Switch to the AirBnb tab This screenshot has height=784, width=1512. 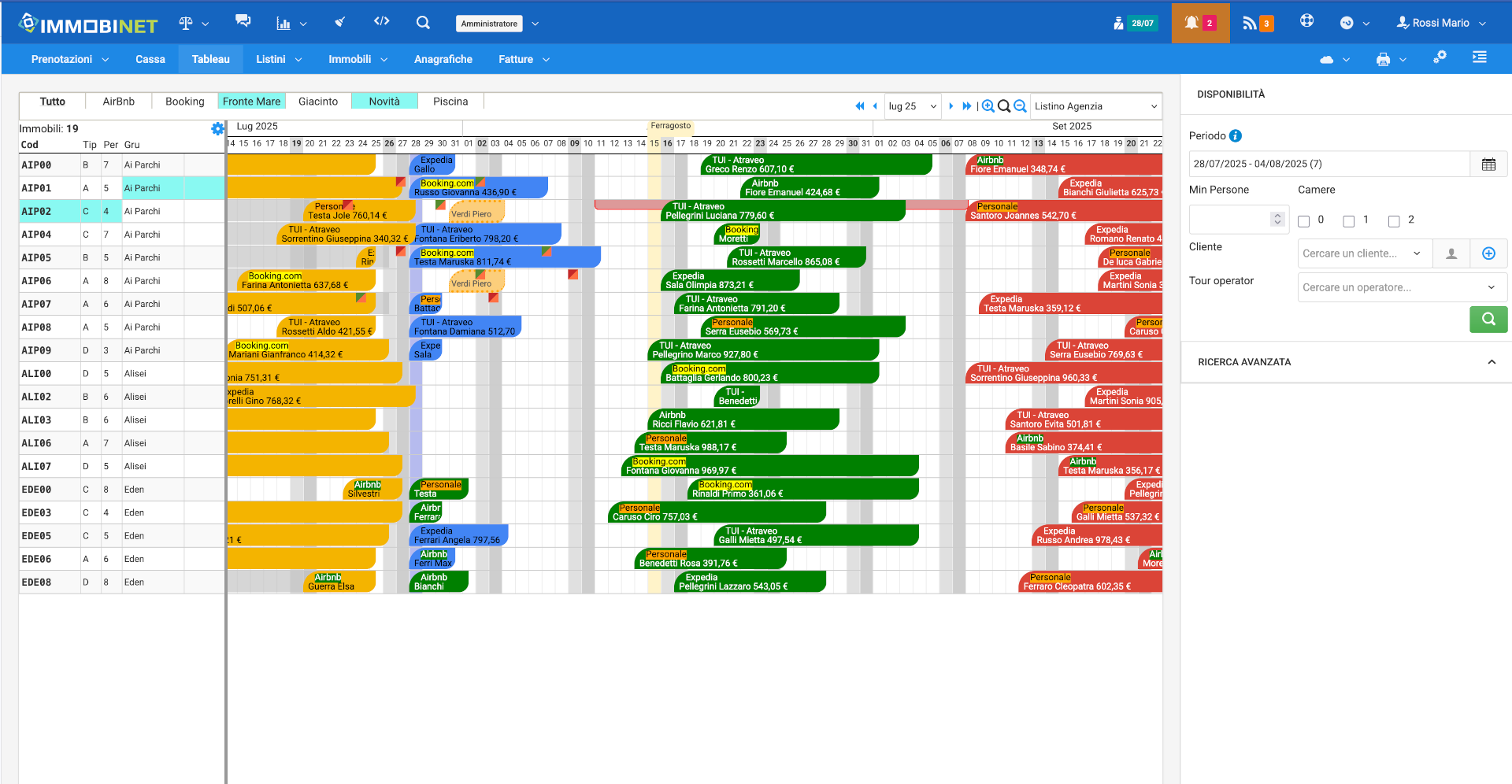click(119, 102)
